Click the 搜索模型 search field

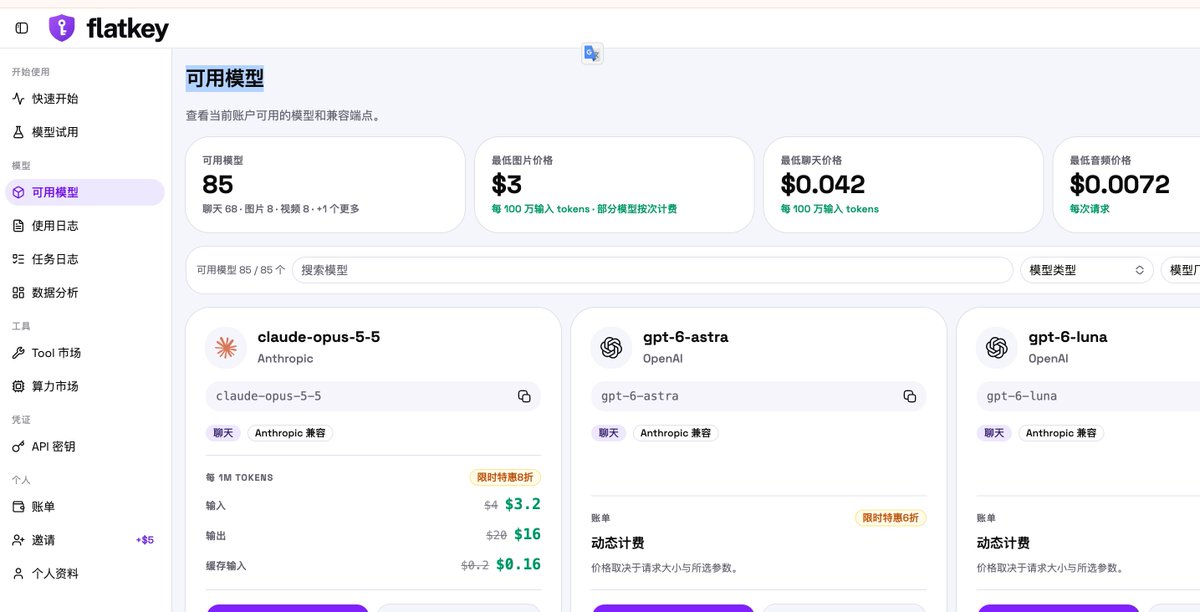click(652, 270)
